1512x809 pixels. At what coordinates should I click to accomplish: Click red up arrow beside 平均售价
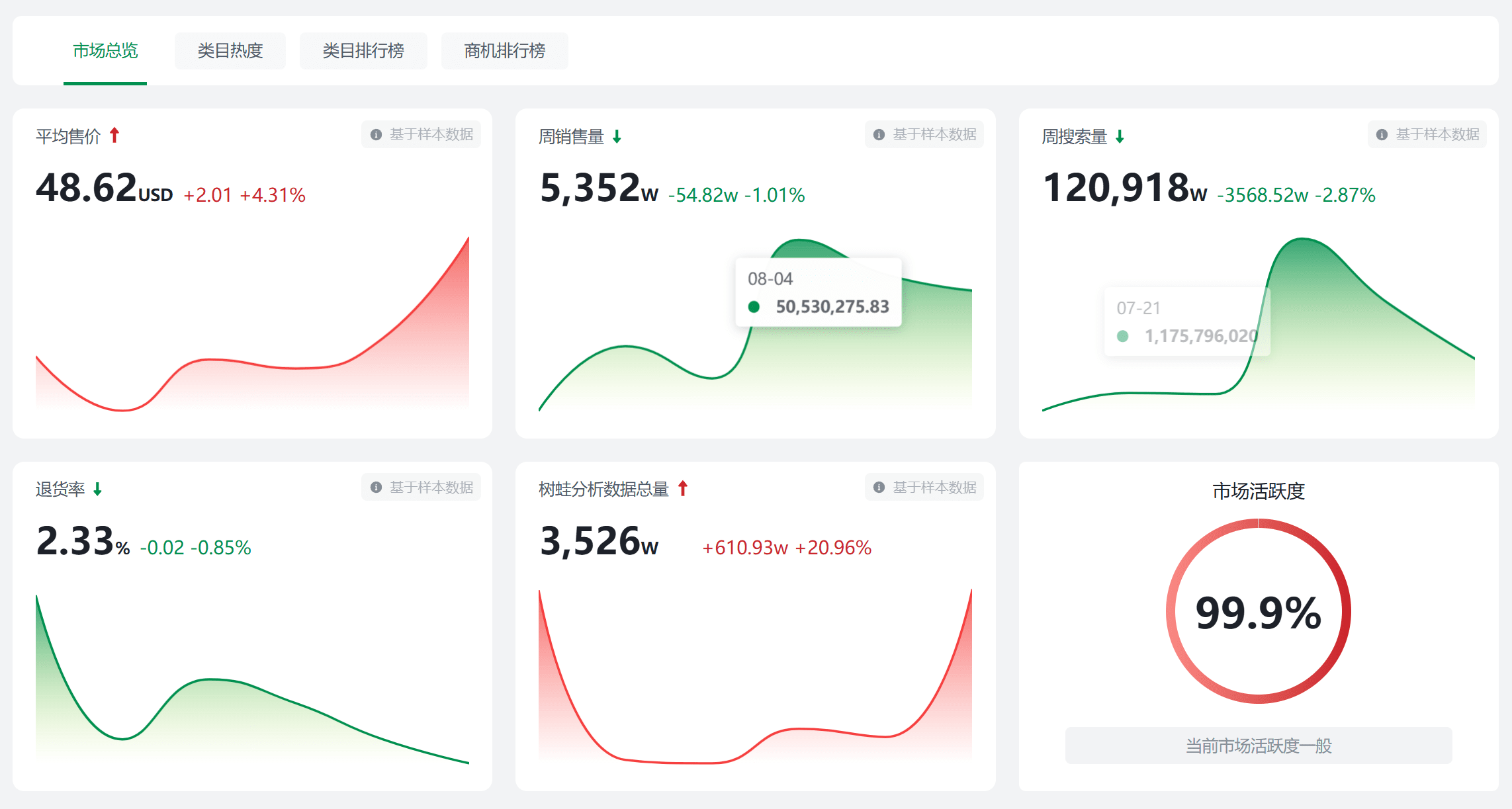[x=114, y=136]
